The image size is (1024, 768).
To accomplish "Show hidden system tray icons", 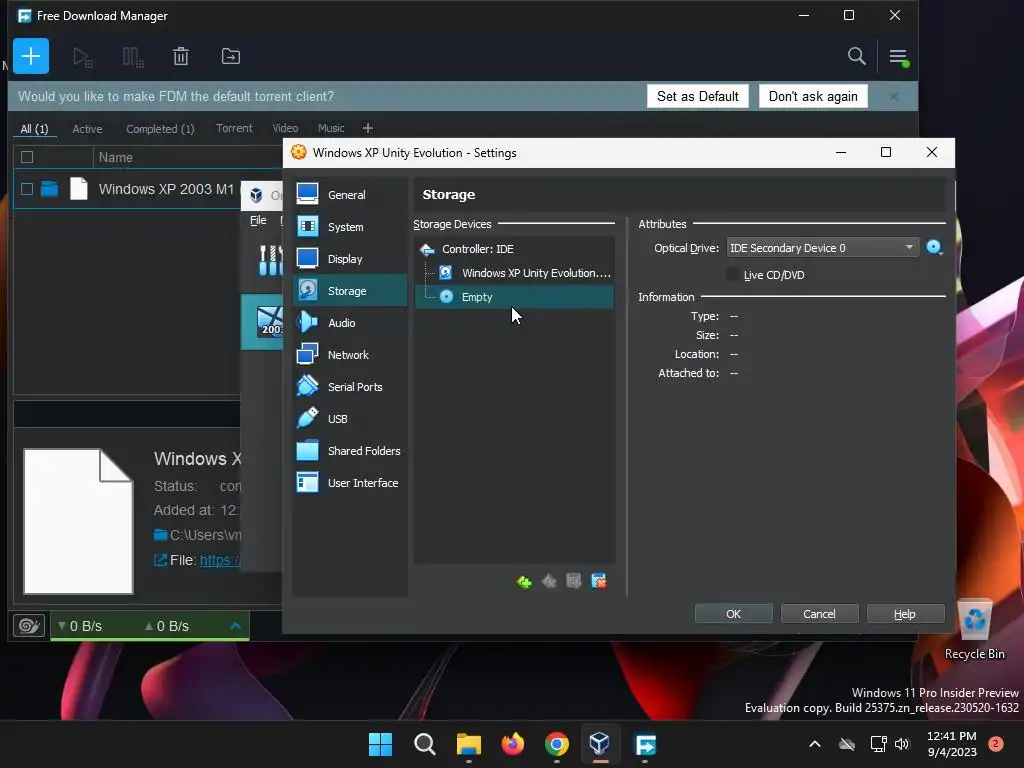I will pyautogui.click(x=814, y=744).
